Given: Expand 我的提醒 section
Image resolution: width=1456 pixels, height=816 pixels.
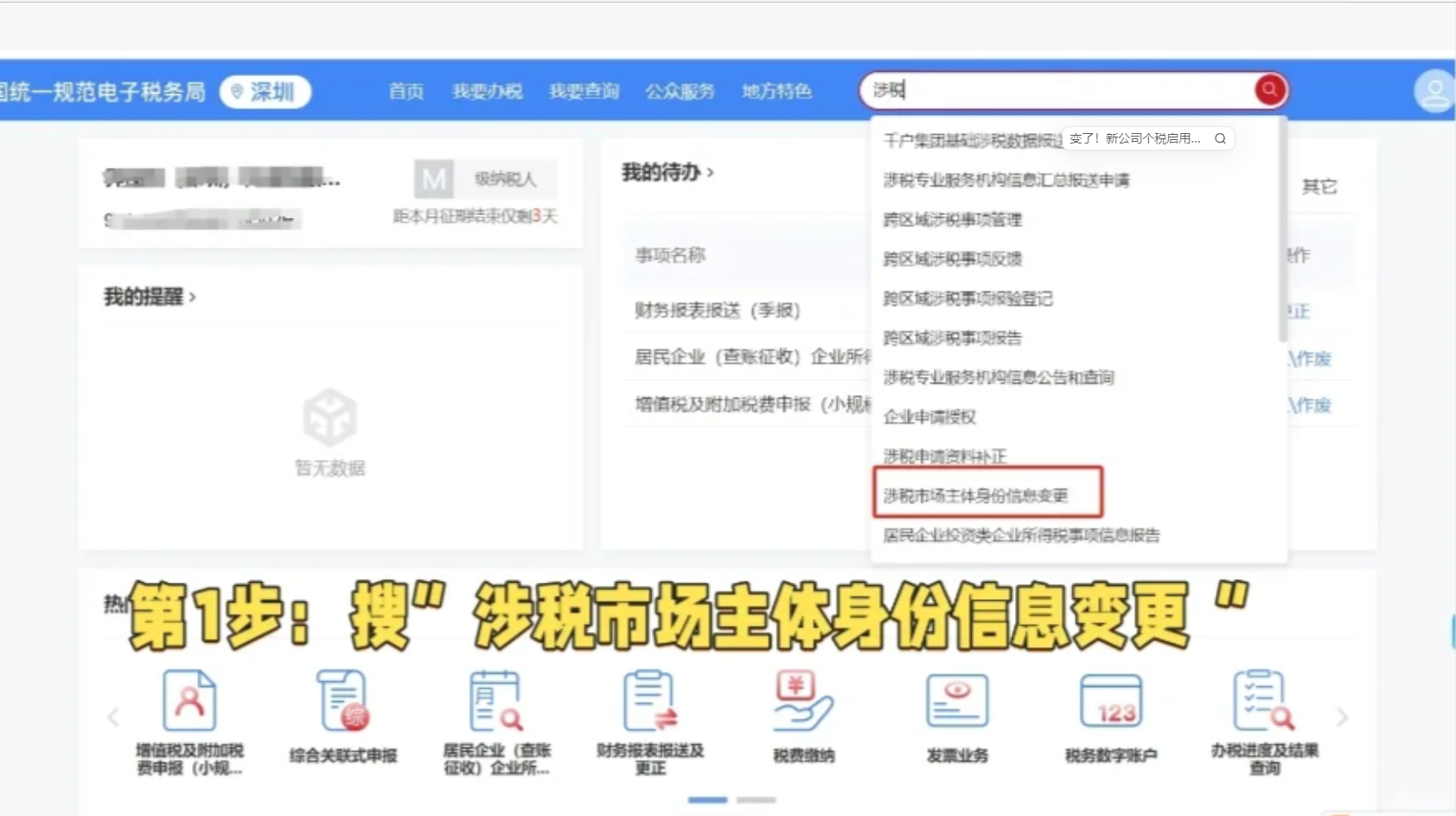Looking at the screenshot, I should [x=150, y=297].
